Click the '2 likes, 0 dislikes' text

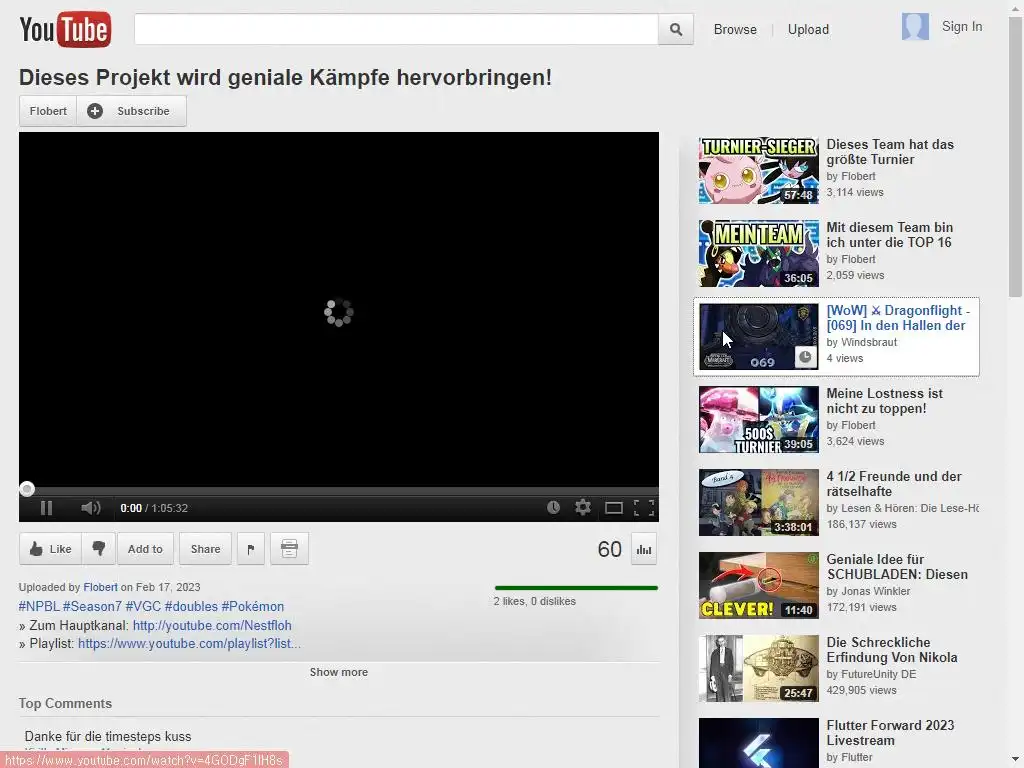(x=534, y=601)
